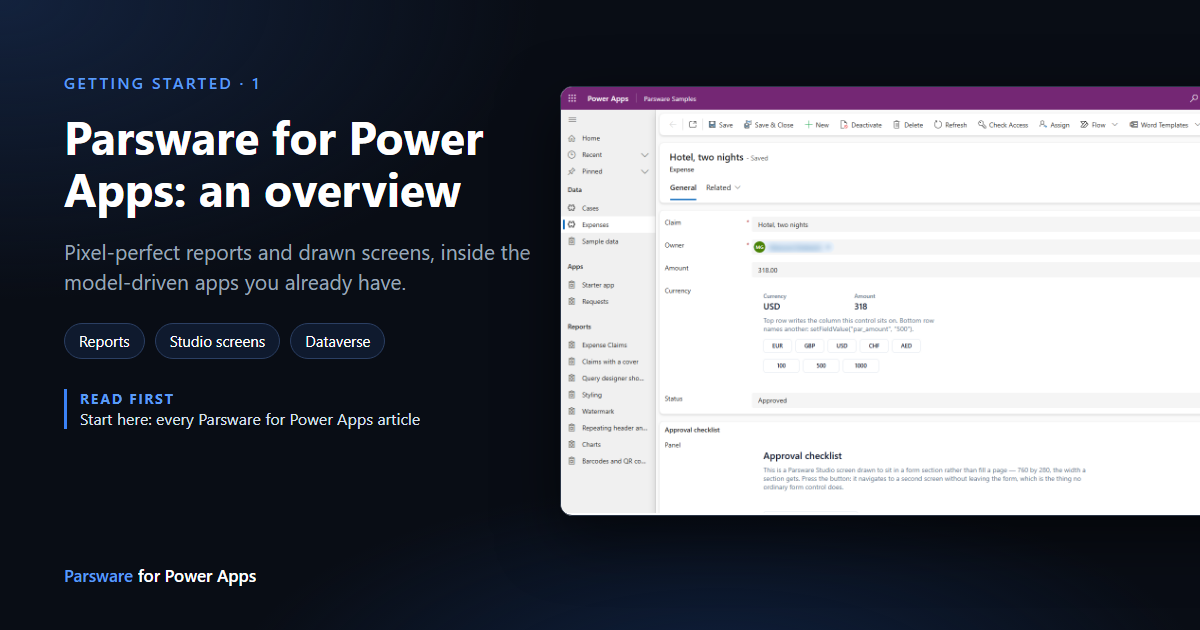Click Save & Close in command bar
1200x630 pixels.
point(768,125)
